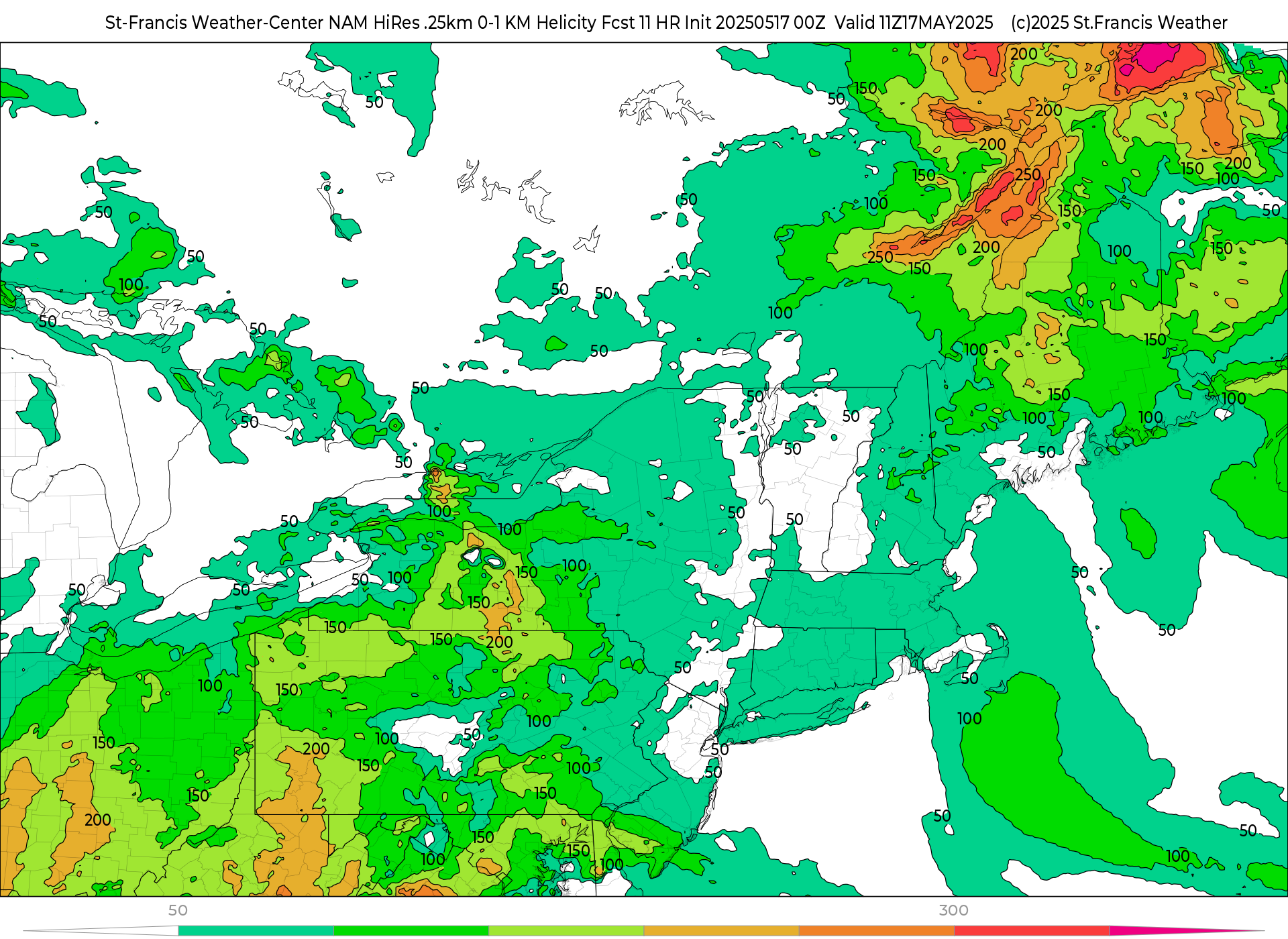
Task: Click 'Init 20250517 00Z' in the title
Action: 755,23
